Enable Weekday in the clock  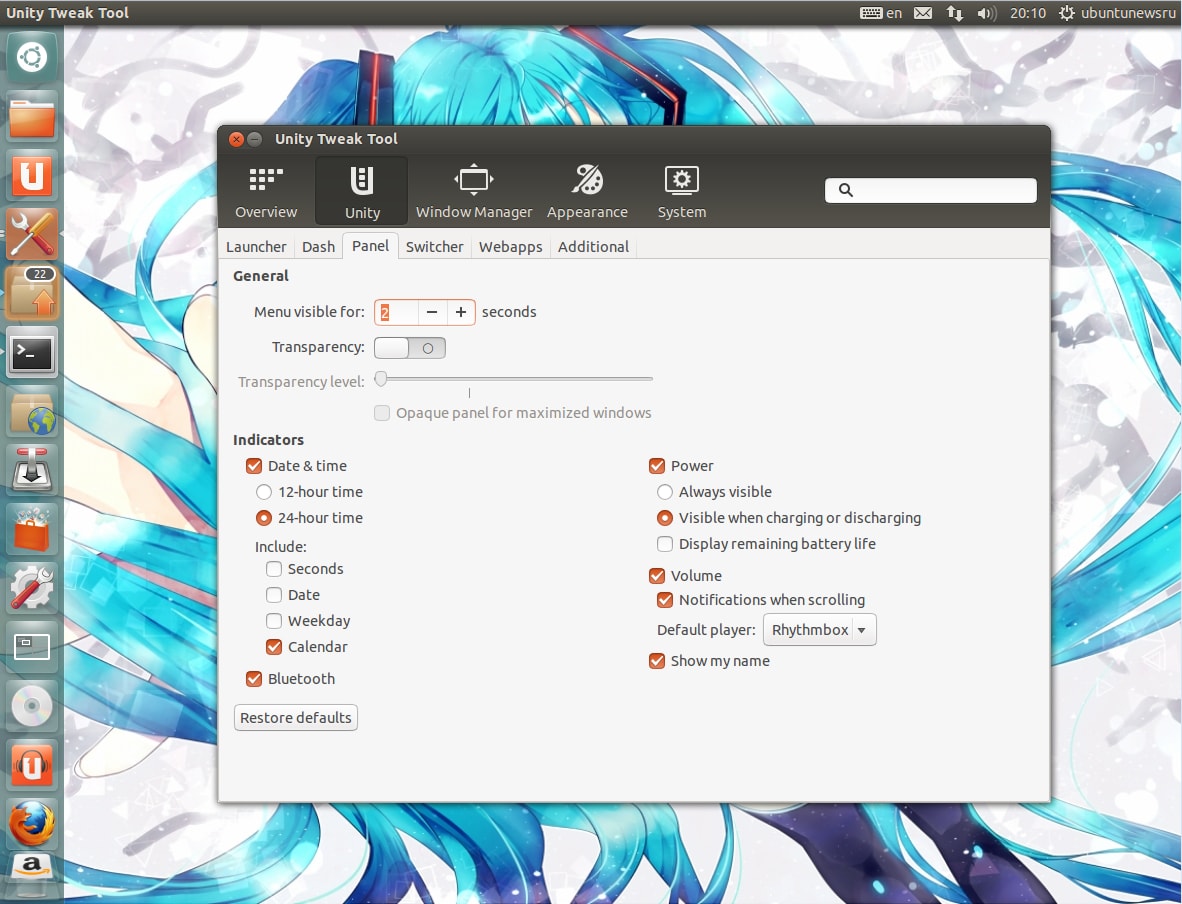[274, 621]
